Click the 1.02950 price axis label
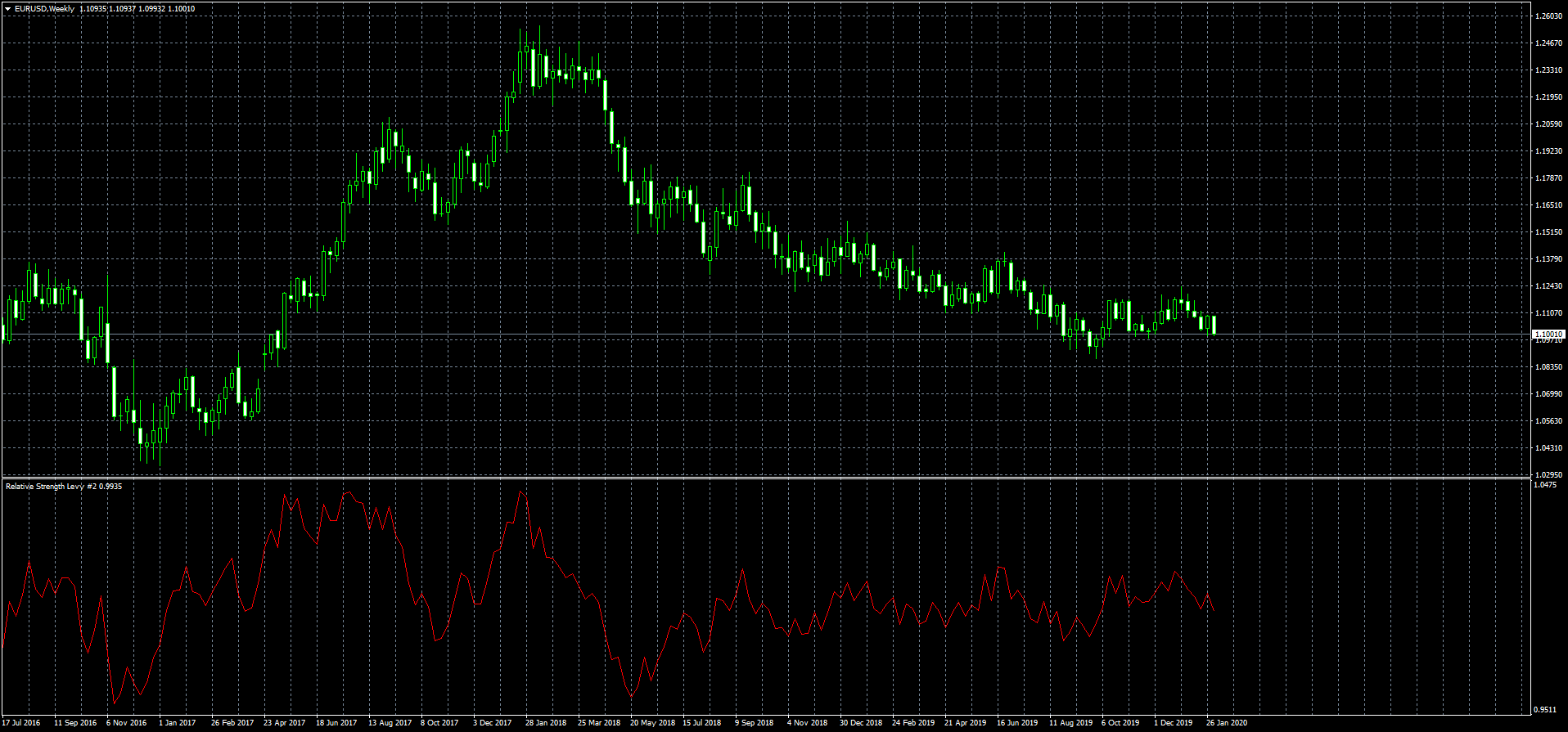 coord(1549,475)
